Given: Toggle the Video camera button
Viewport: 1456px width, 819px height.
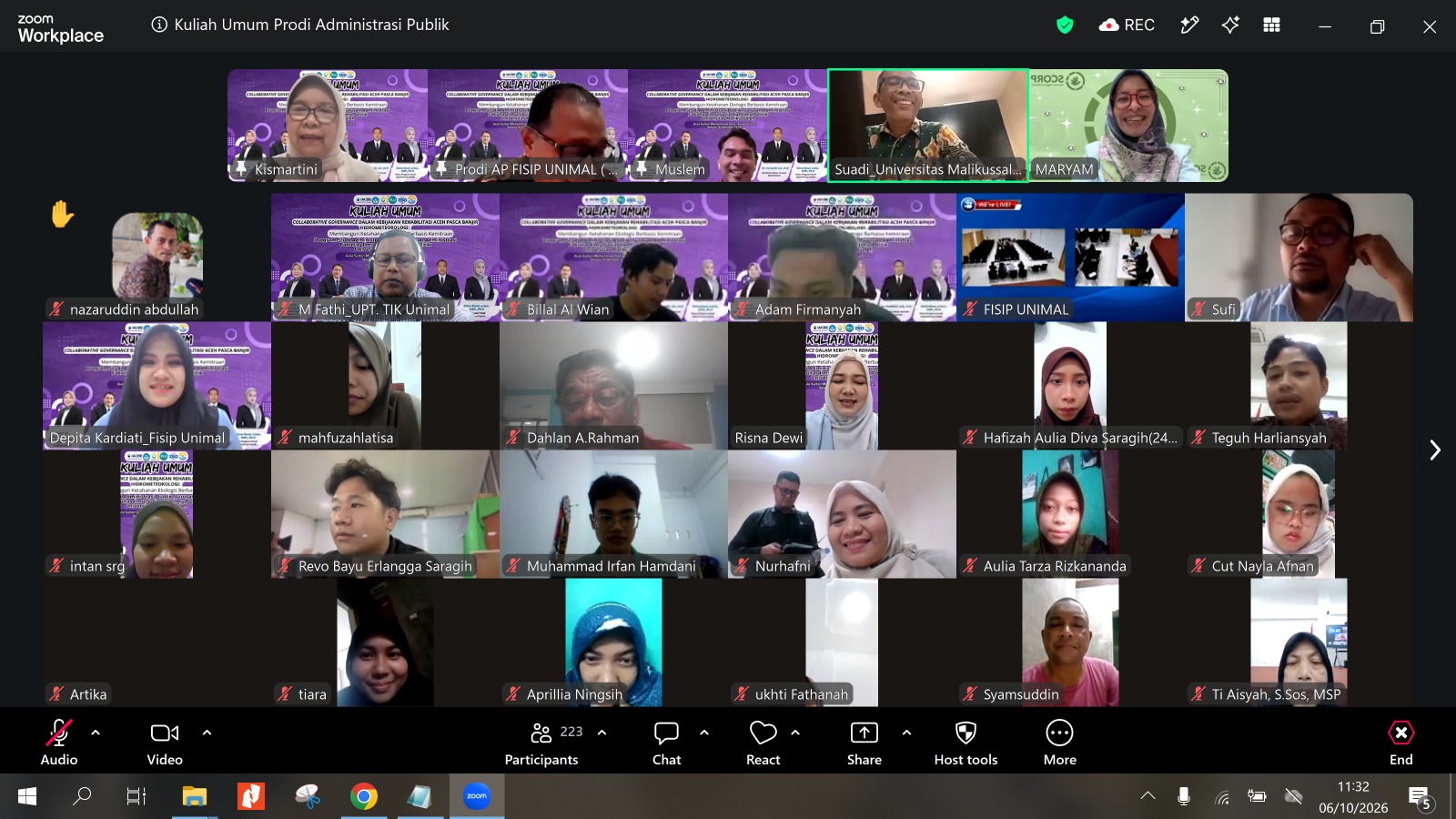Looking at the screenshot, I should tap(165, 743).
